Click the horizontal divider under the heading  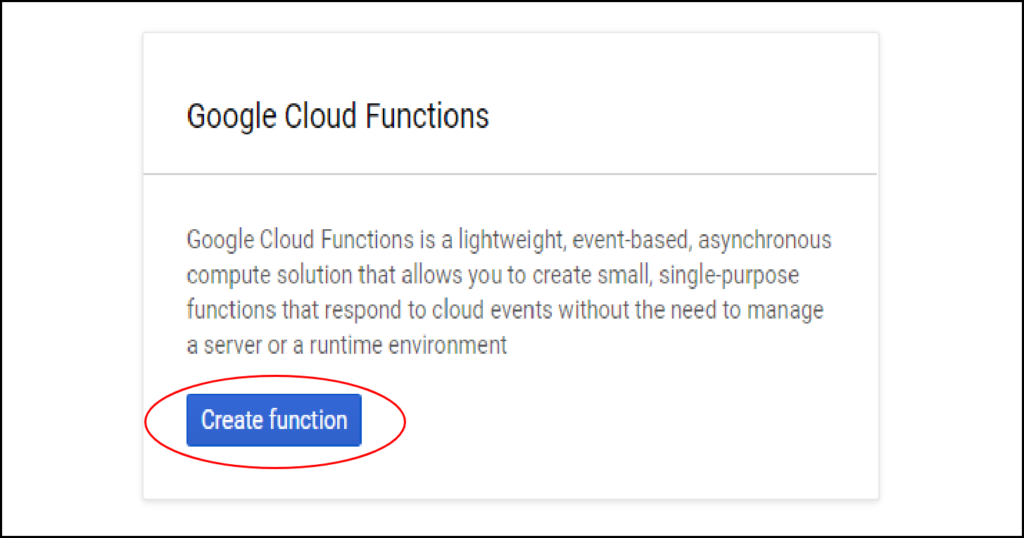pyautogui.click(x=510, y=174)
